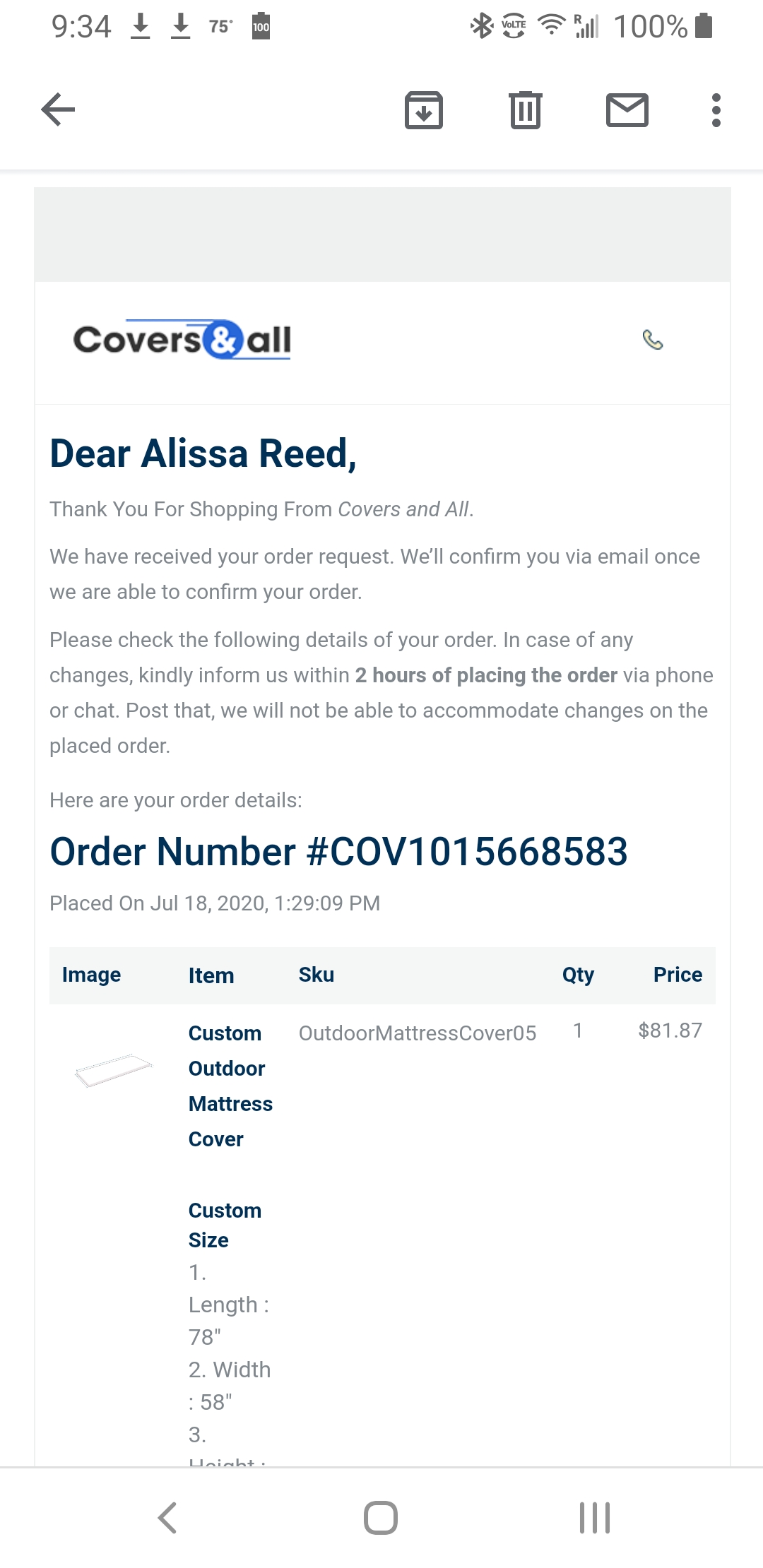Open the recent apps button
This screenshot has width=763, height=1568.
pos(594,1517)
